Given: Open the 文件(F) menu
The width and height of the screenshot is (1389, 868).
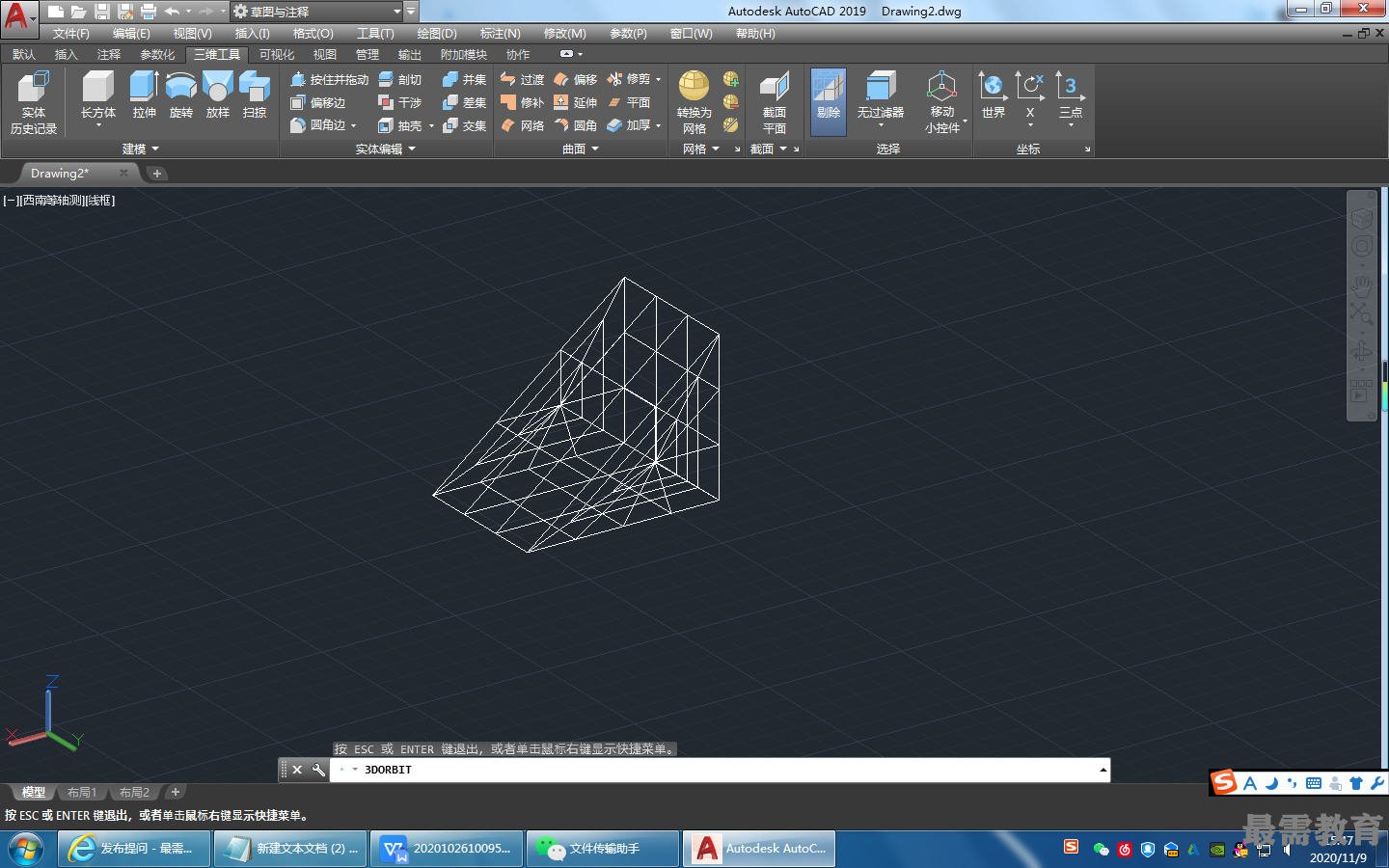Looking at the screenshot, I should (71, 34).
